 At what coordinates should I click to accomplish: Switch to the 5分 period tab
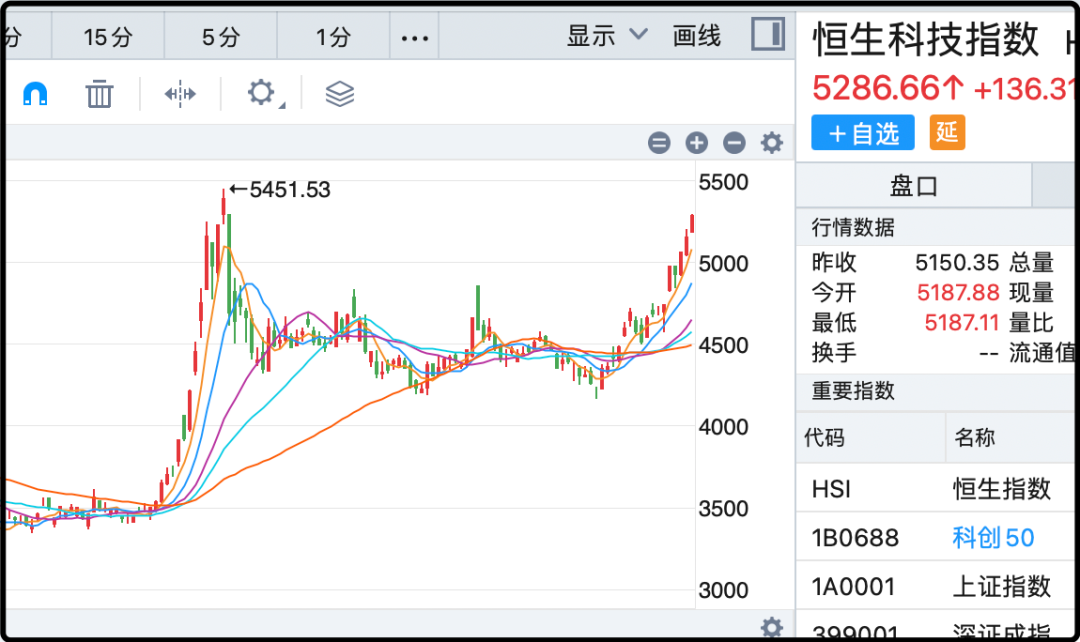click(x=221, y=38)
